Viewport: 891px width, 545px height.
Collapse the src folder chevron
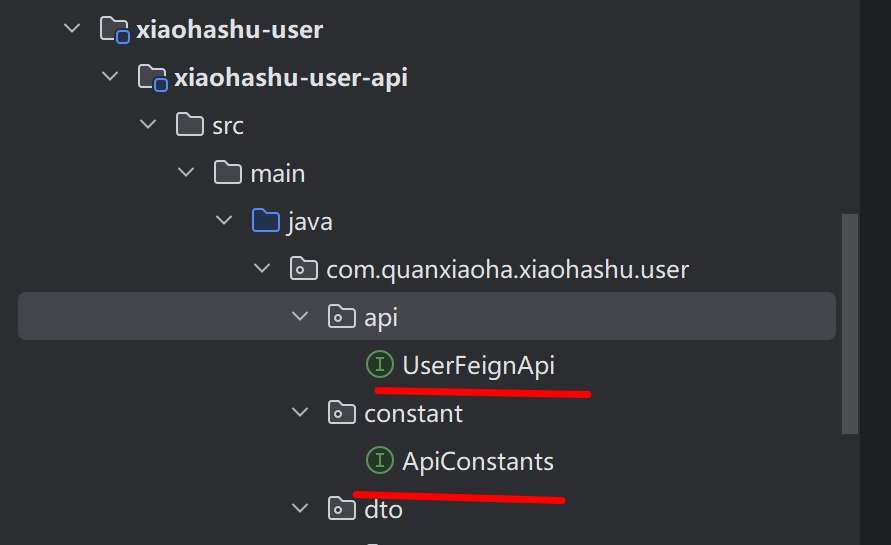click(148, 125)
